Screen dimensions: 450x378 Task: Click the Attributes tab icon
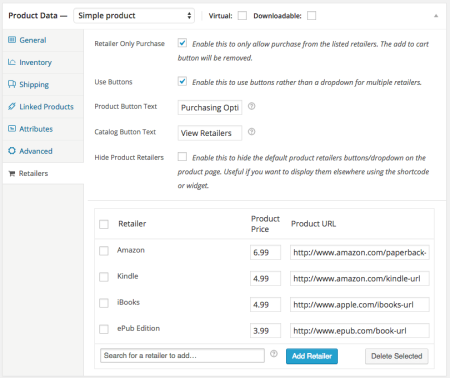click(12, 129)
